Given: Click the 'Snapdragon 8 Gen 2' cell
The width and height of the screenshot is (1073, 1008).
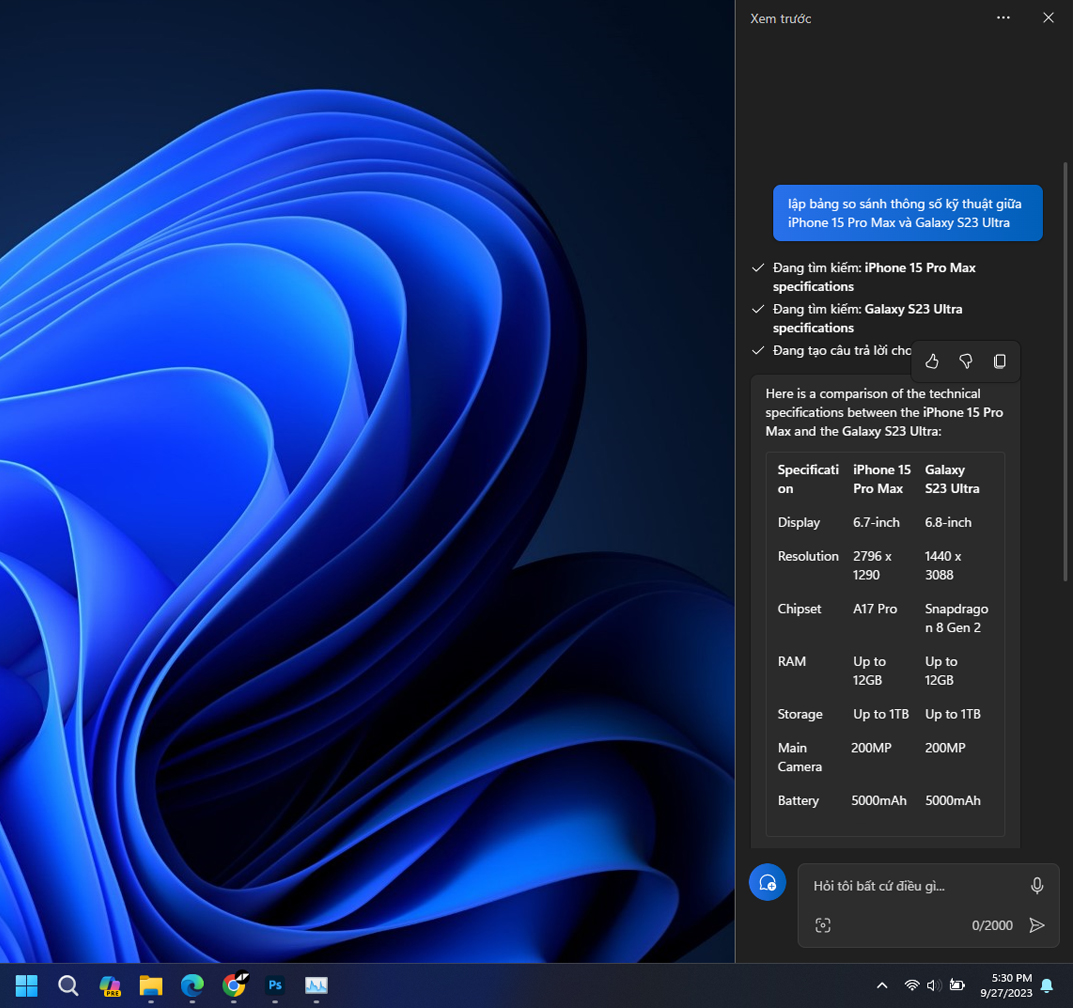Looking at the screenshot, I should [956, 618].
